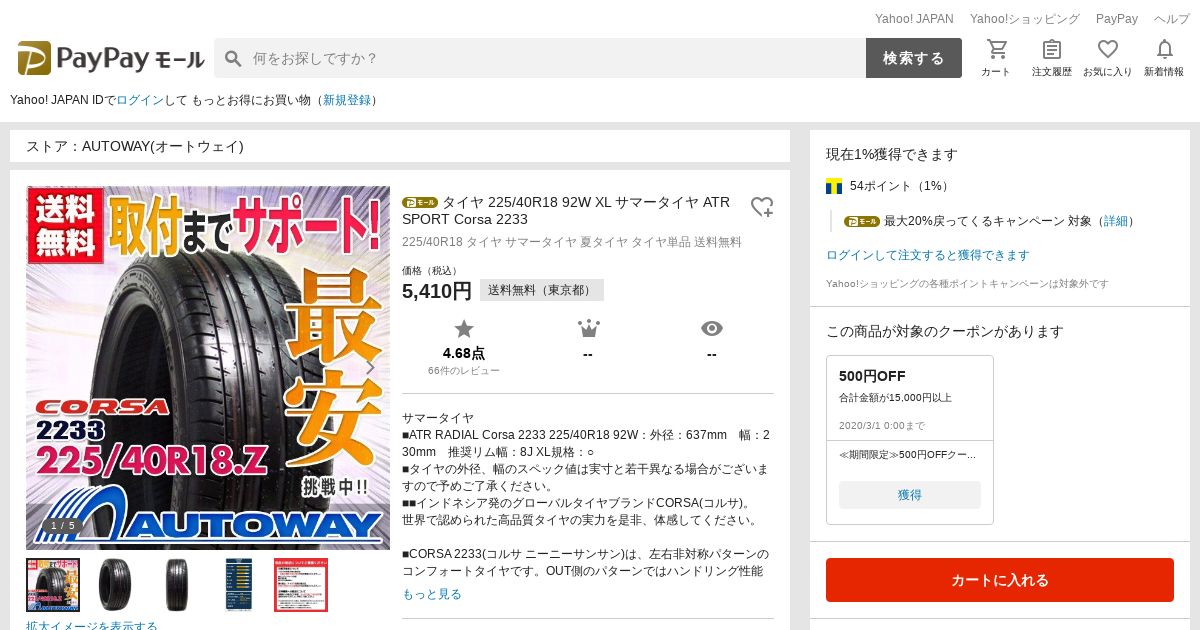Viewport: 1200px width, 630px height.
Task: Open 拡大イメージを表示する link
Action: tap(92, 626)
